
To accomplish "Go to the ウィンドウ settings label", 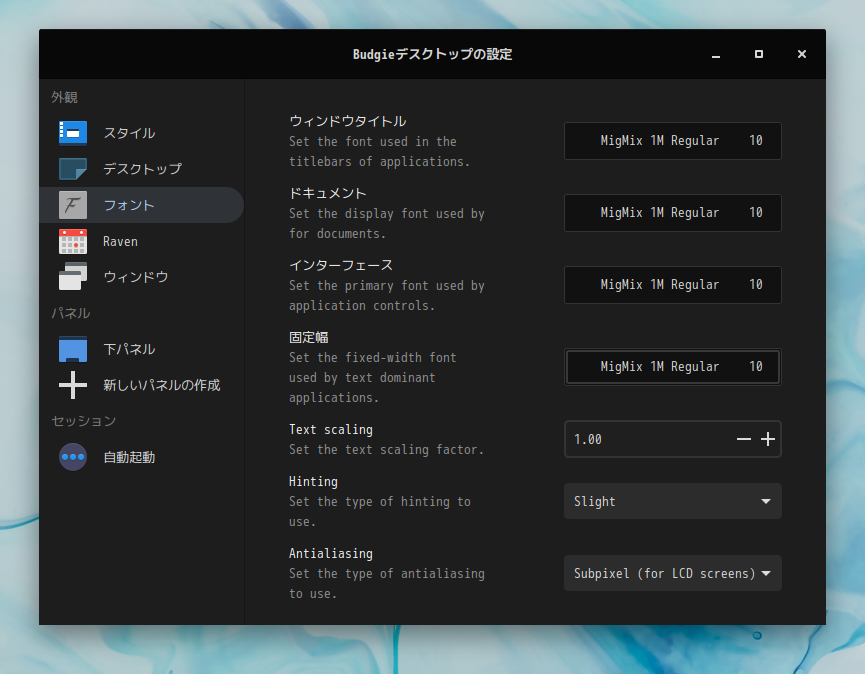I will 136,277.
